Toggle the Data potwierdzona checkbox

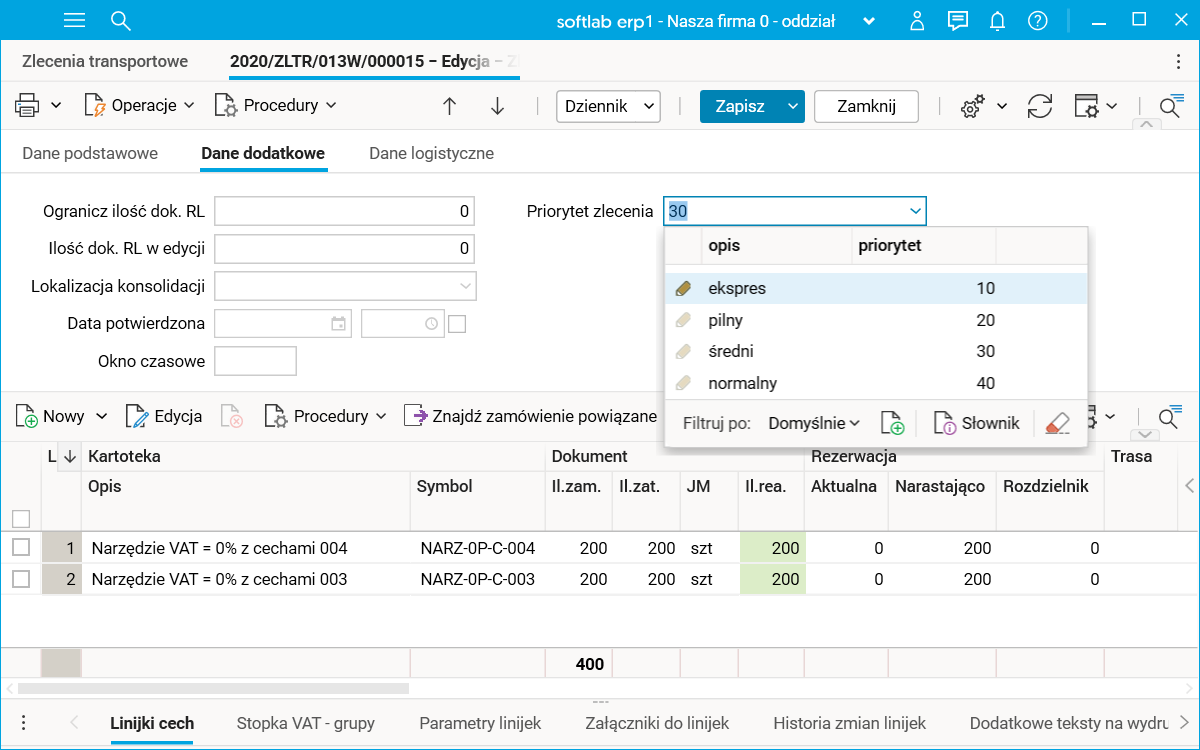pyautogui.click(x=457, y=324)
